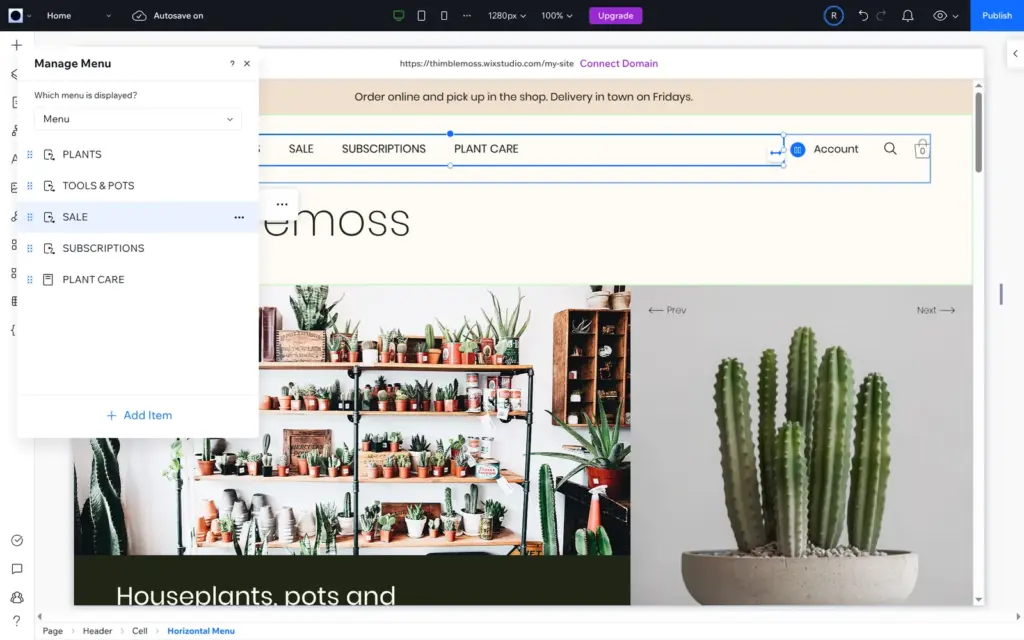This screenshot has width=1024, height=640.
Task: Expand the collapsed inspector panel arrow
Action: pyautogui.click(x=1015, y=54)
